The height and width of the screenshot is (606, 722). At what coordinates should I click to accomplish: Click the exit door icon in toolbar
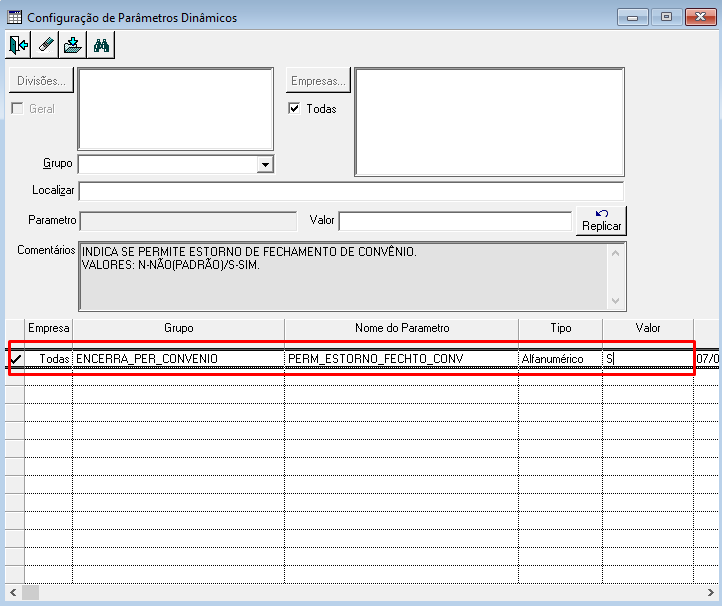coord(18,45)
